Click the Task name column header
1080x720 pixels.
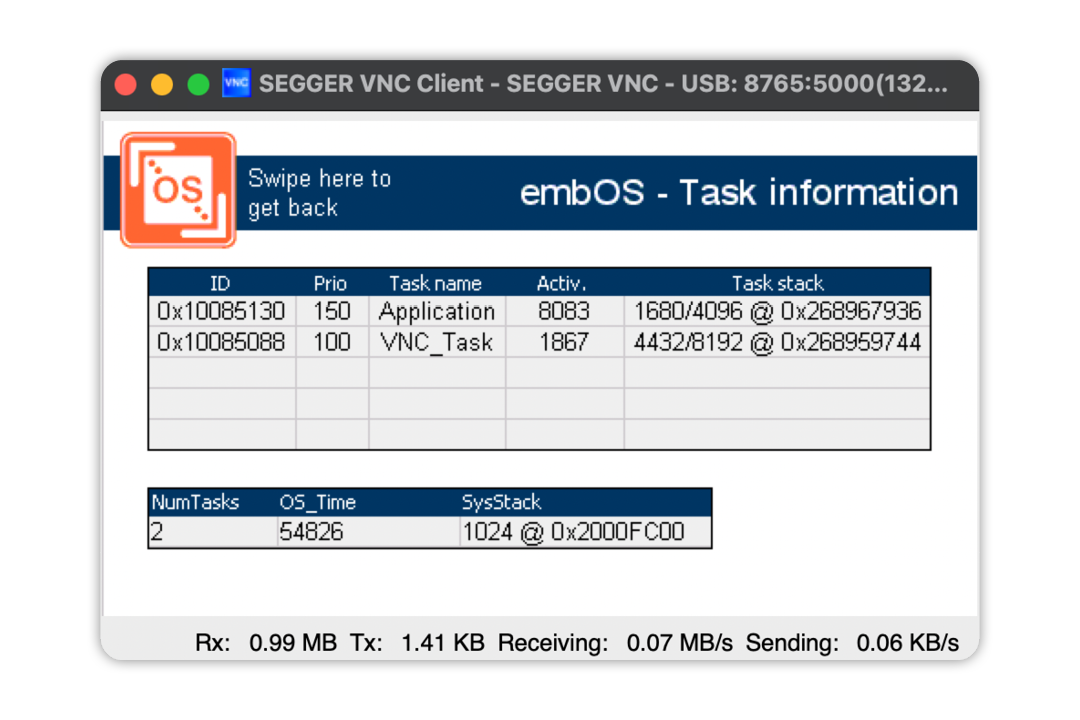[437, 283]
